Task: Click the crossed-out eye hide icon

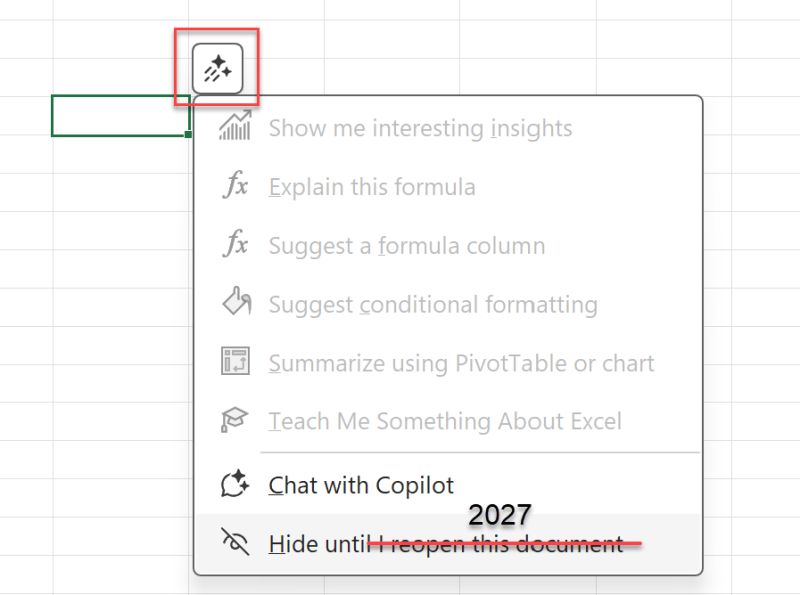Action: [x=235, y=544]
